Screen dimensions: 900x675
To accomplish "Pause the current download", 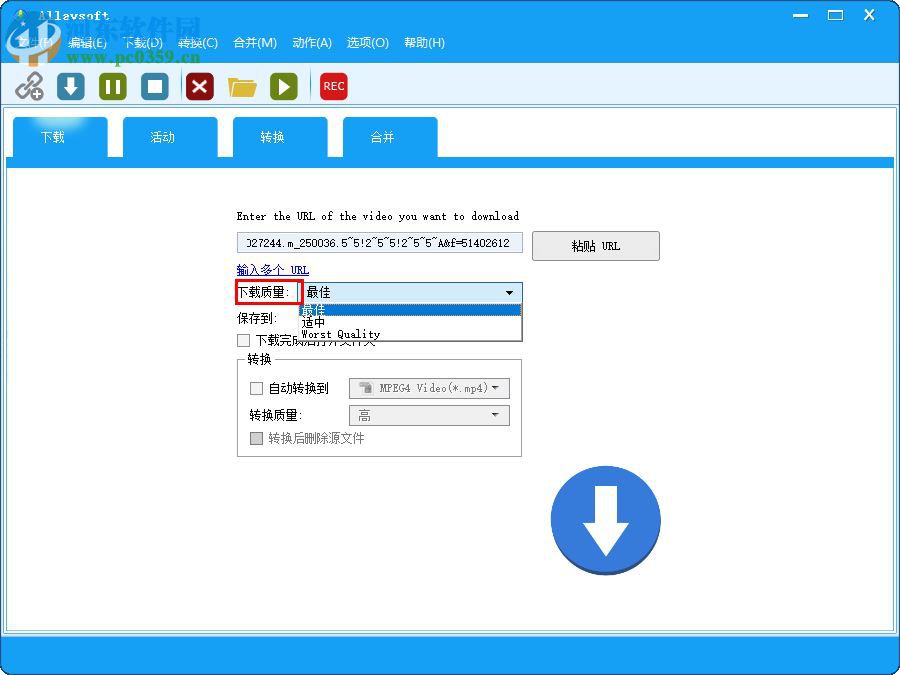I will pyautogui.click(x=112, y=87).
